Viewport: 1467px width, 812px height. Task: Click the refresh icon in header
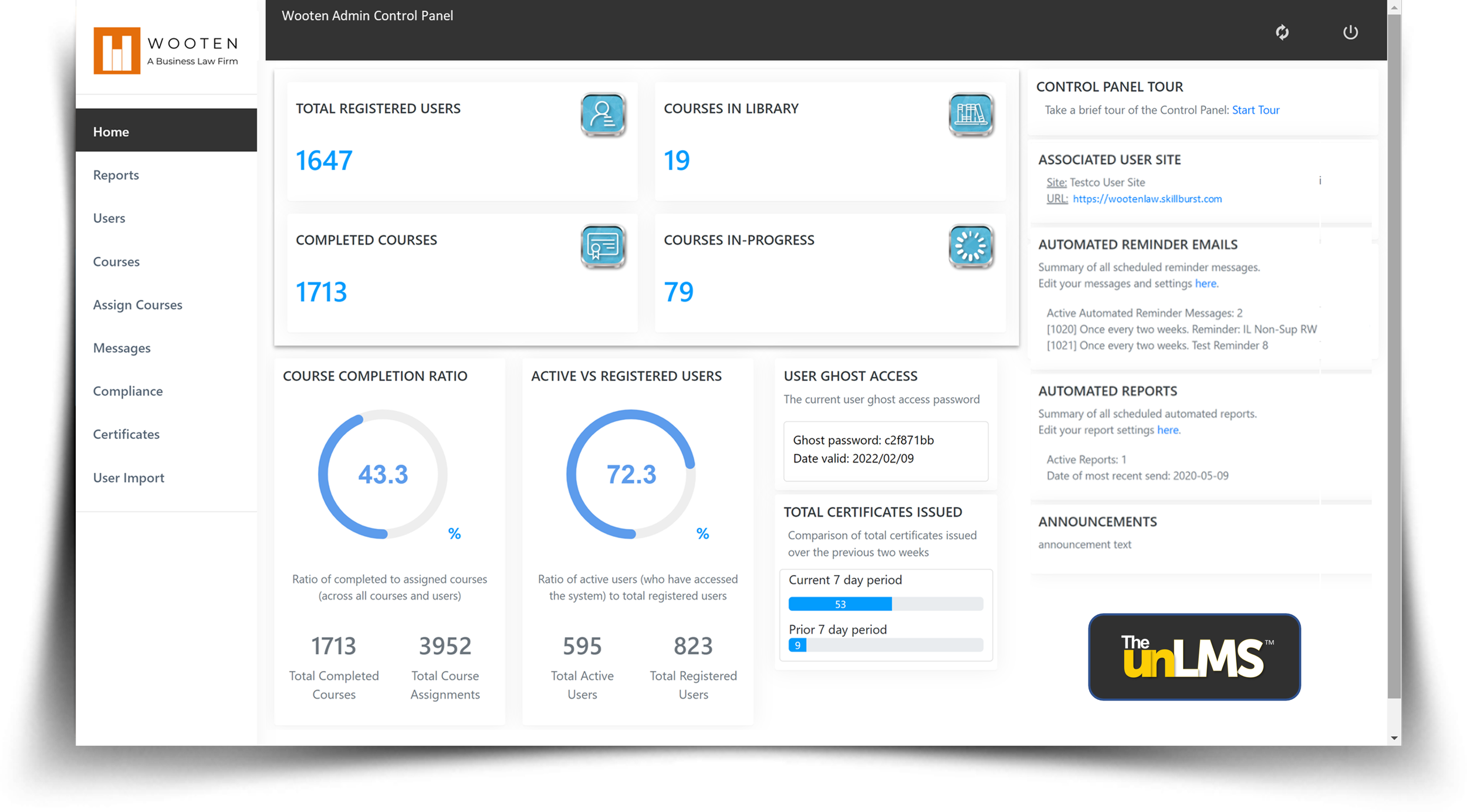(1282, 32)
